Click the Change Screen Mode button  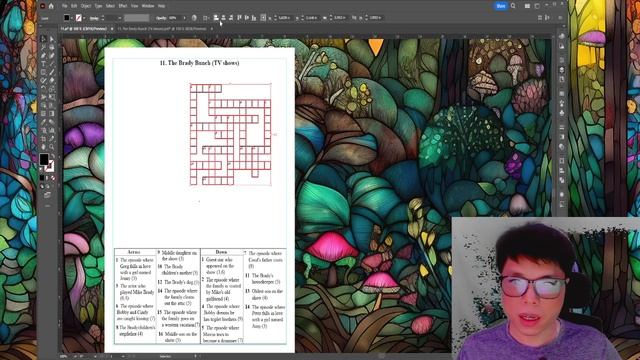pyautogui.click(x=47, y=196)
